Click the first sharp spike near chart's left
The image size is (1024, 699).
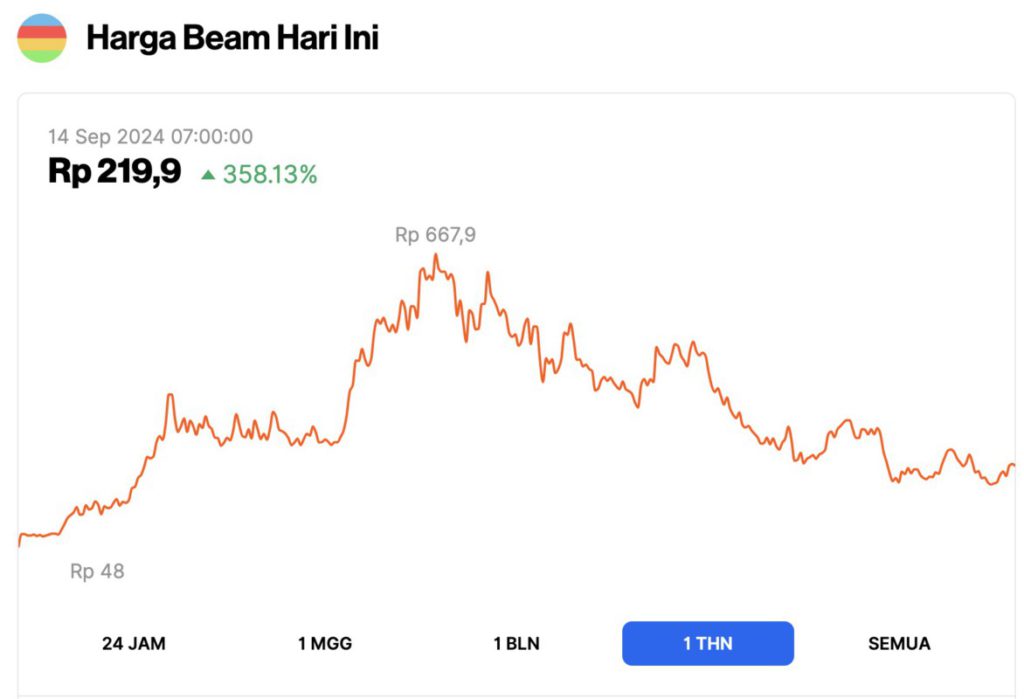tap(170, 396)
